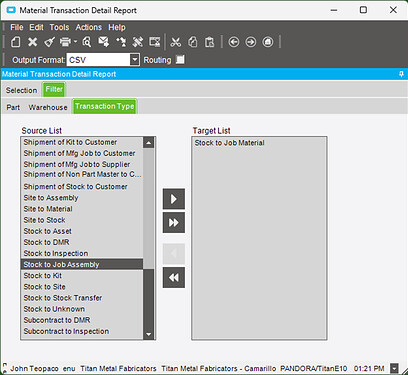408x375 pixels.
Task: Open the Actions menu
Action: pyautogui.click(x=88, y=27)
